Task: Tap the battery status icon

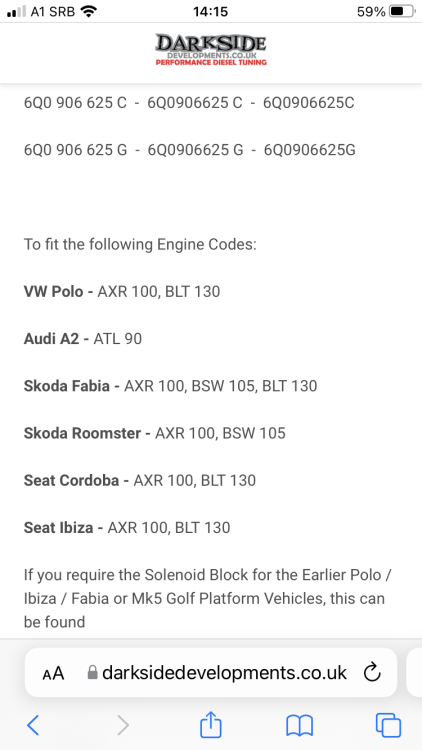Action: pos(402,11)
